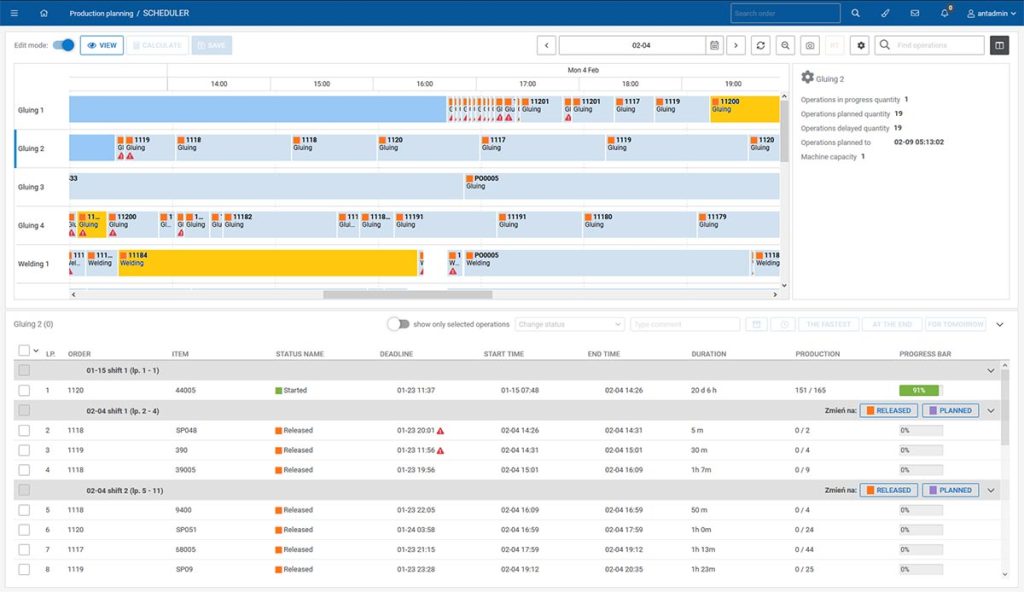Select row 1 order 1120 checkbox

[x=24, y=390]
